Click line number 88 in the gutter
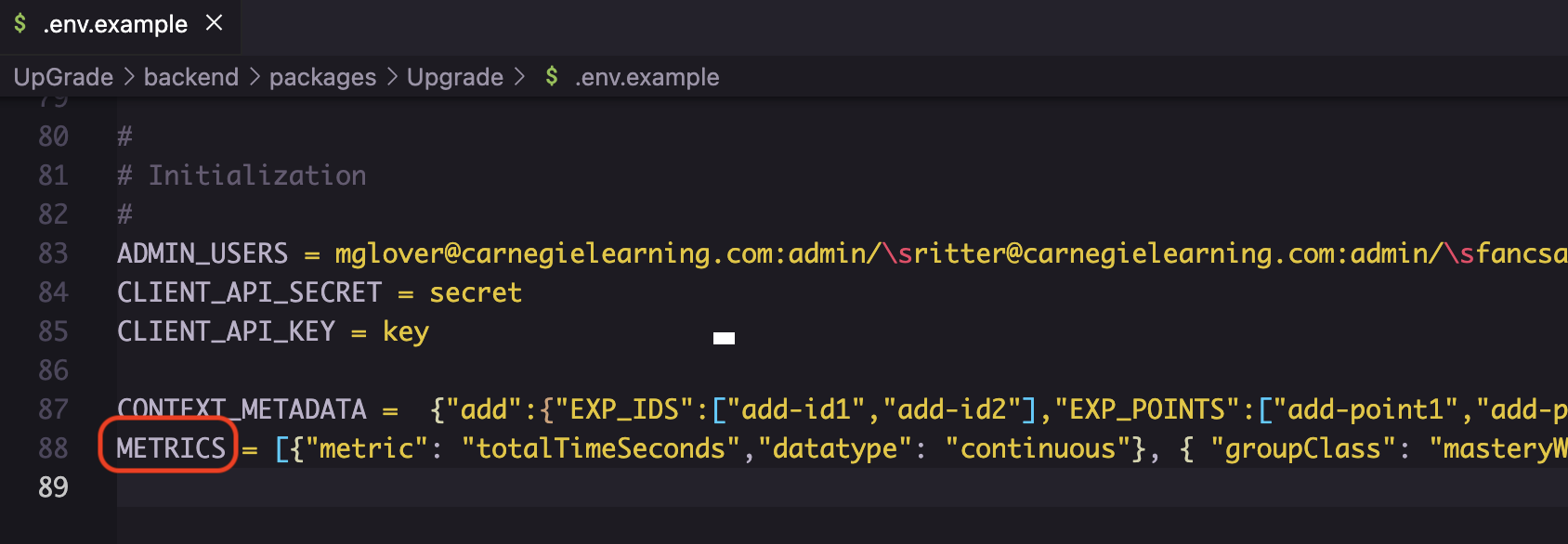This screenshot has height=544, width=1568. 53,448
